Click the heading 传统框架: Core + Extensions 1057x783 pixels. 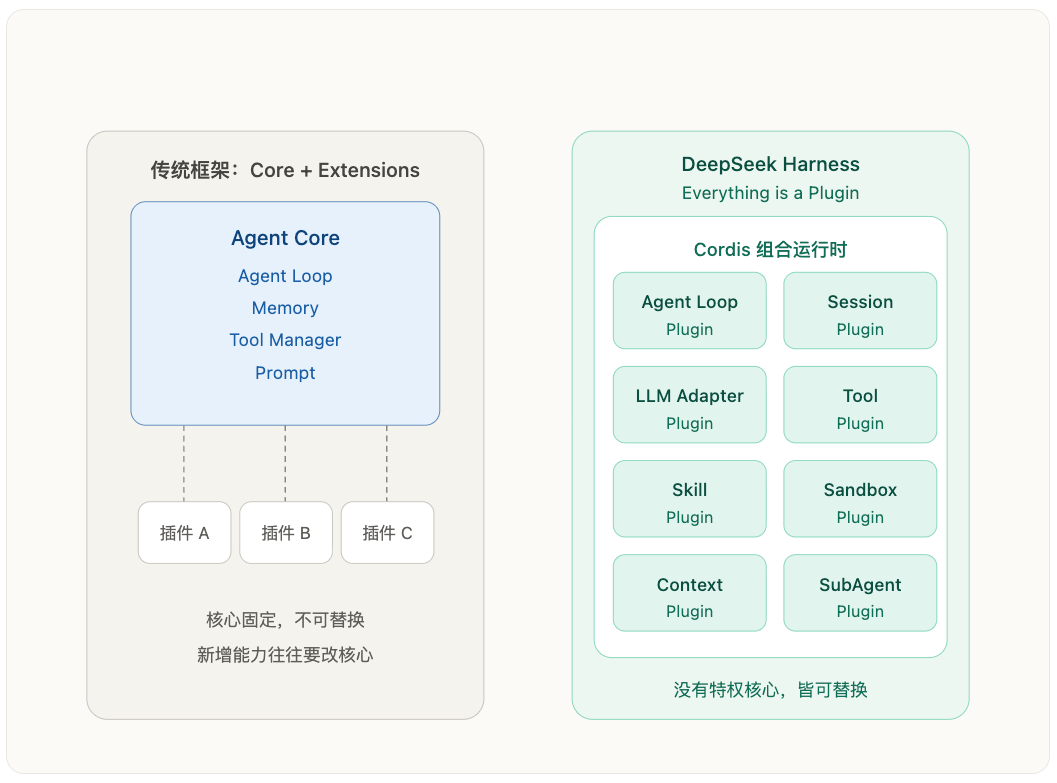click(285, 170)
